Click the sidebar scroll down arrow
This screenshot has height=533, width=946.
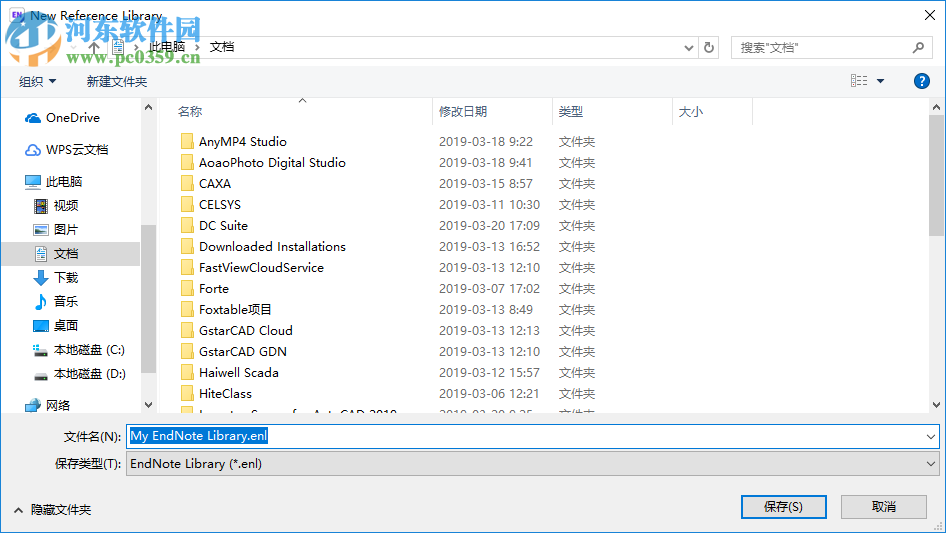(x=148, y=405)
